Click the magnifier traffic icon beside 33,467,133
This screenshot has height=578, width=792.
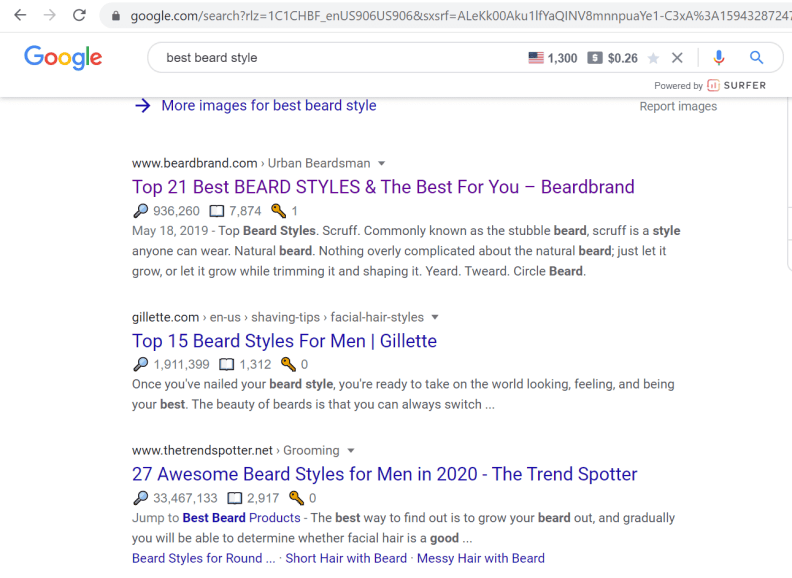tap(140, 498)
